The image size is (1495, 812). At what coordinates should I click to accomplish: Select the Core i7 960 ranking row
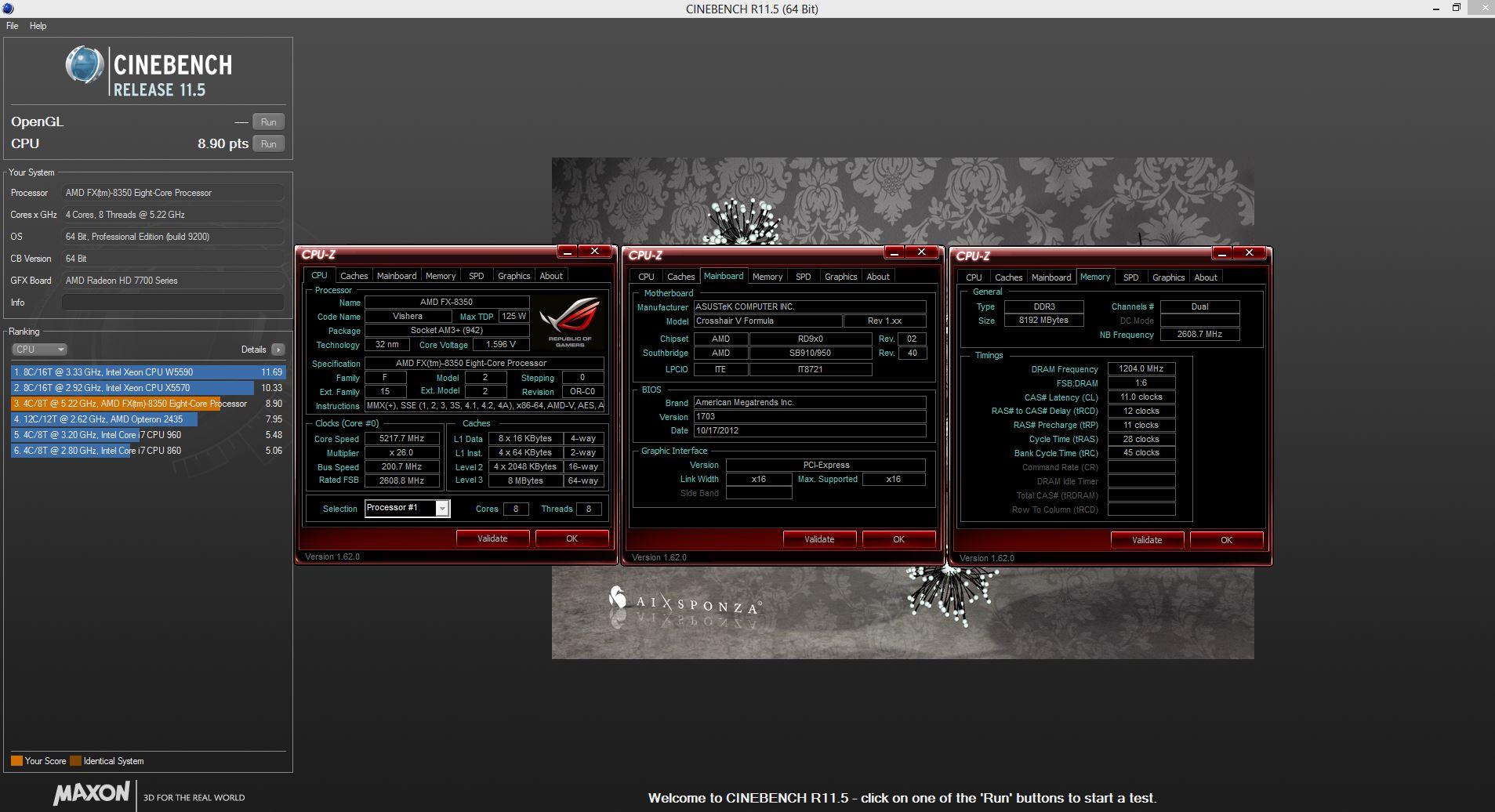coord(148,435)
